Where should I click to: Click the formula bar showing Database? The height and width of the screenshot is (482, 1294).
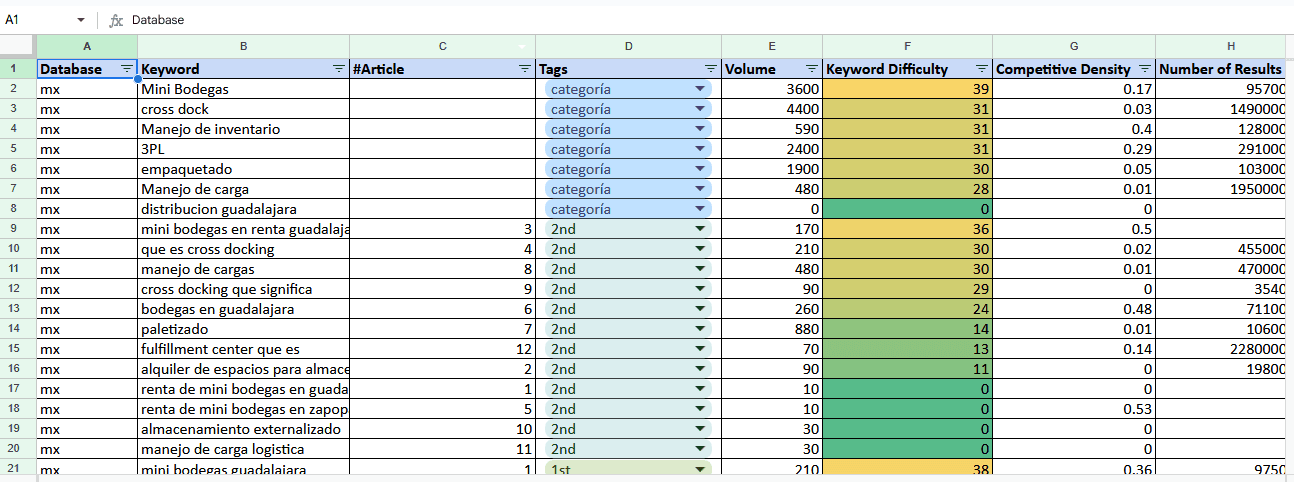point(600,20)
